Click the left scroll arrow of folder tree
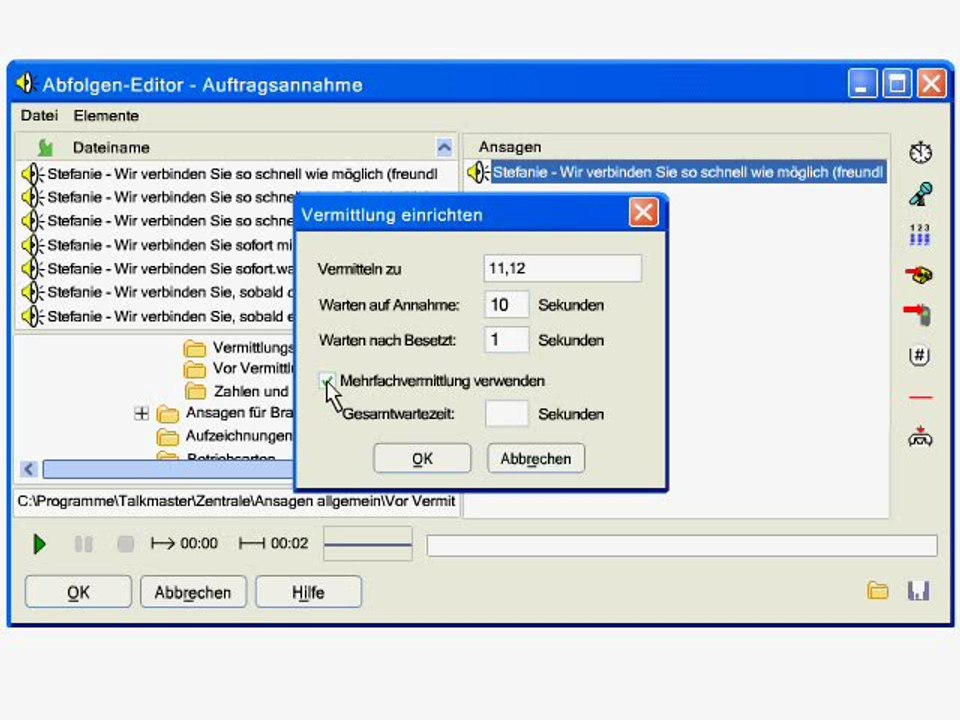 [29, 470]
